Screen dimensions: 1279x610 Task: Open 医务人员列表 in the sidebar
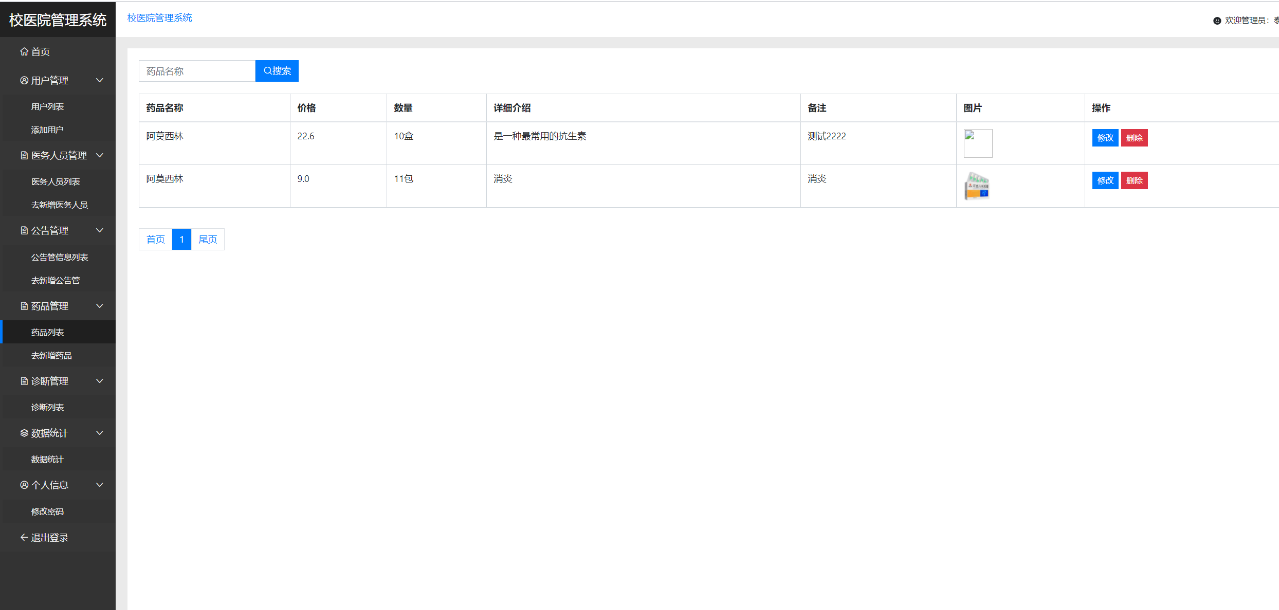[x=55, y=182]
